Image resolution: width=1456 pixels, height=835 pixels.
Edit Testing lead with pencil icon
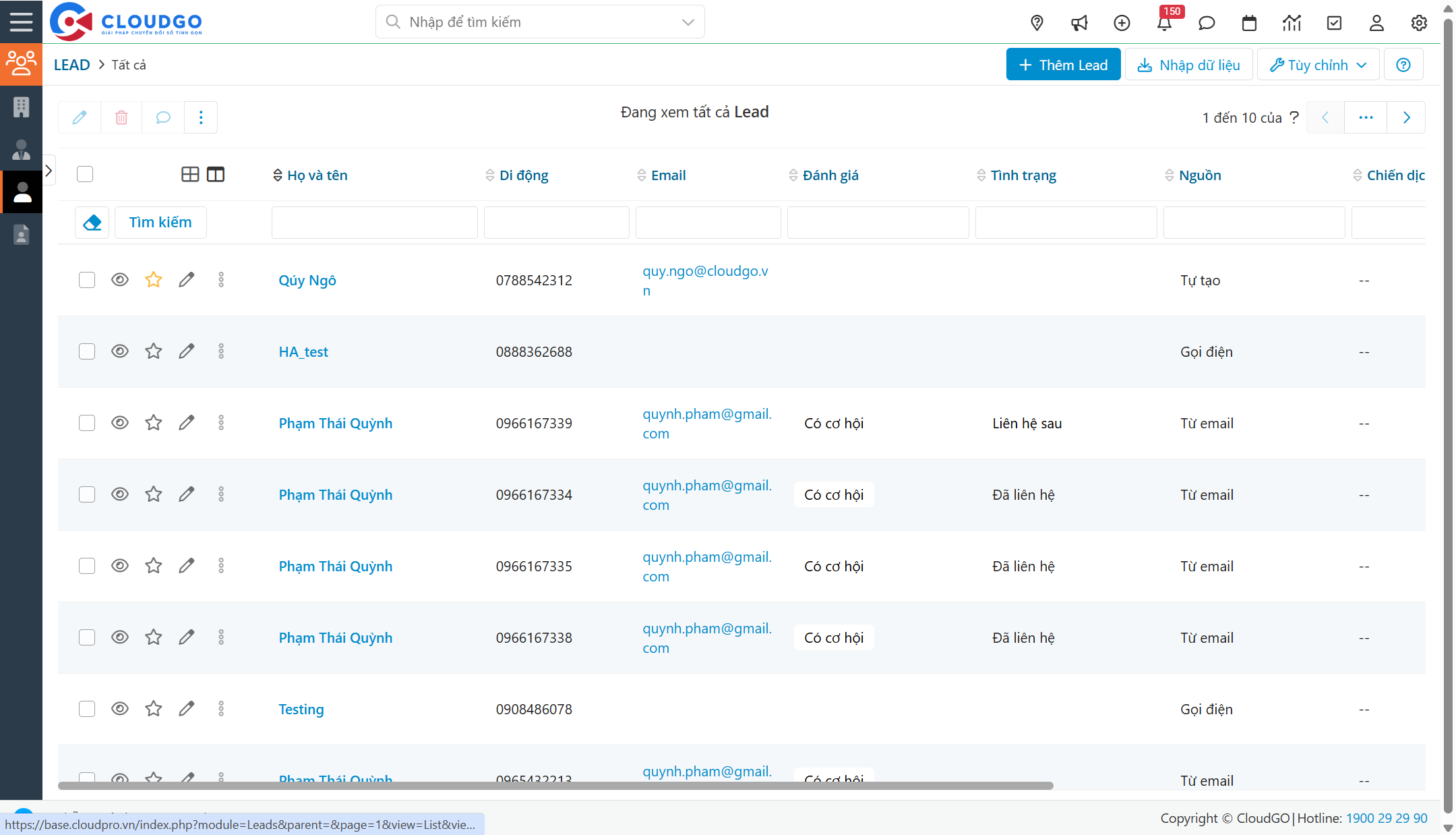(187, 709)
